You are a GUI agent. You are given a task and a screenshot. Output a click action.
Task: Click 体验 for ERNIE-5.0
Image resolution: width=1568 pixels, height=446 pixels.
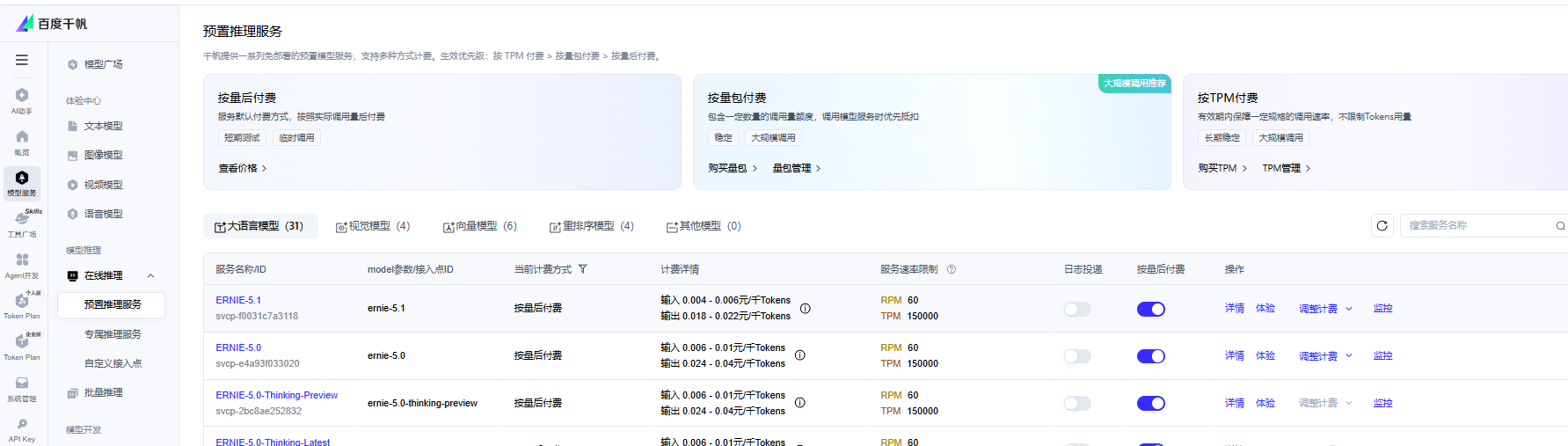(1265, 356)
